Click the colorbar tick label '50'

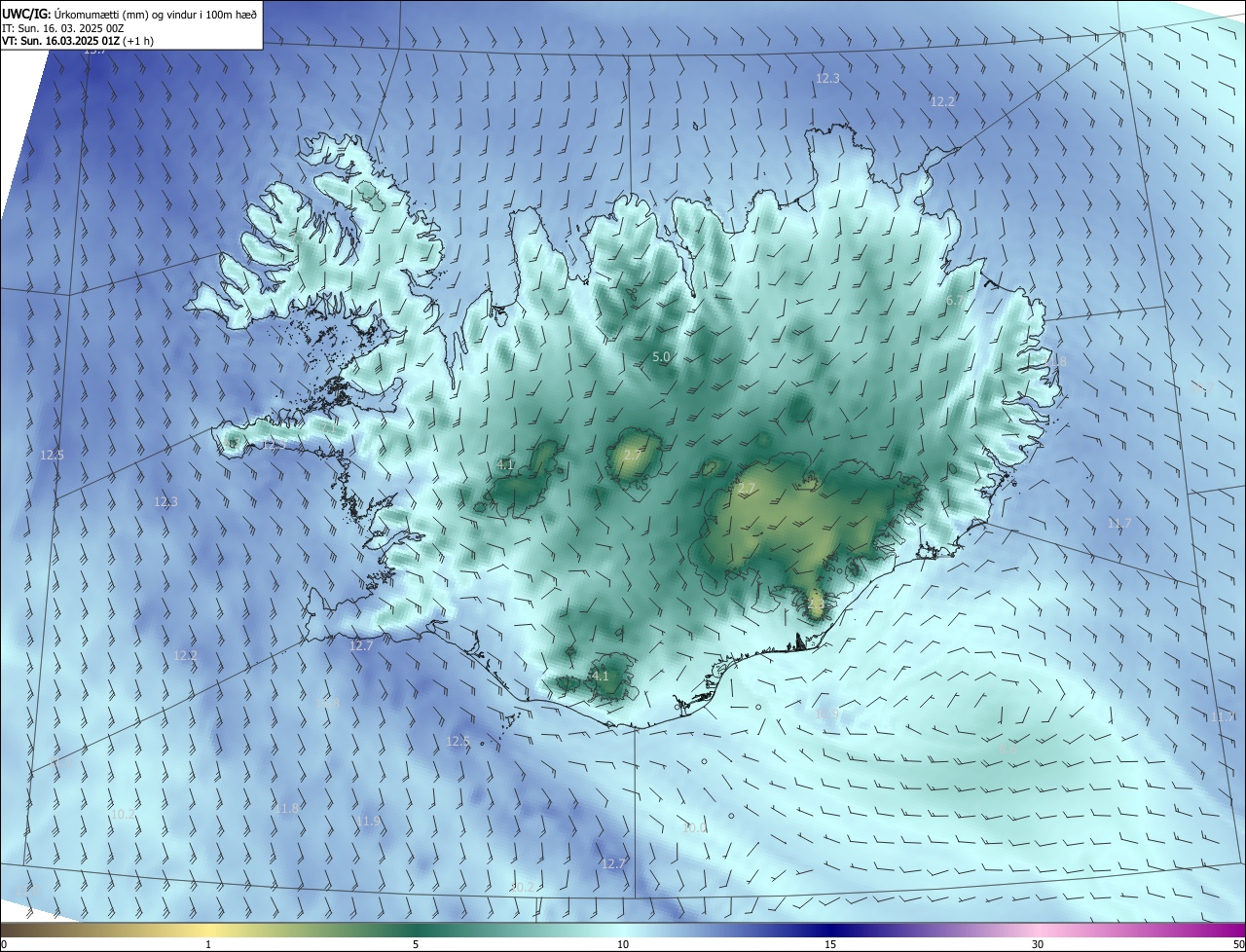click(x=1238, y=944)
